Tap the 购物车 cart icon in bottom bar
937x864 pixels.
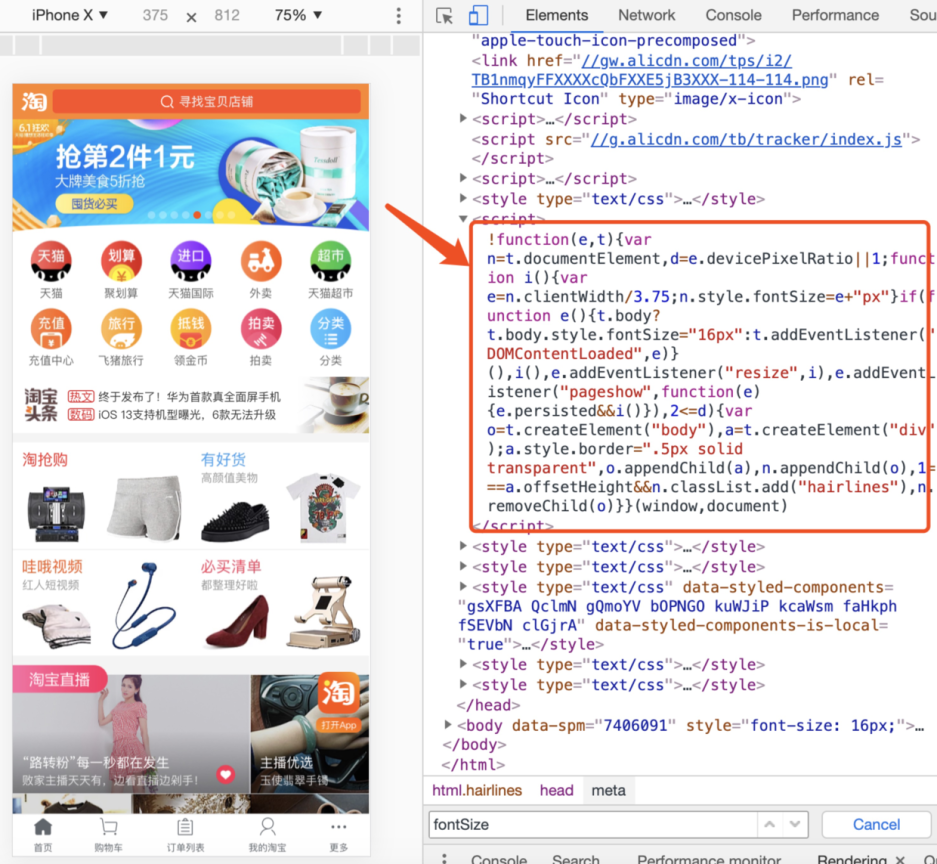pyautogui.click(x=108, y=827)
